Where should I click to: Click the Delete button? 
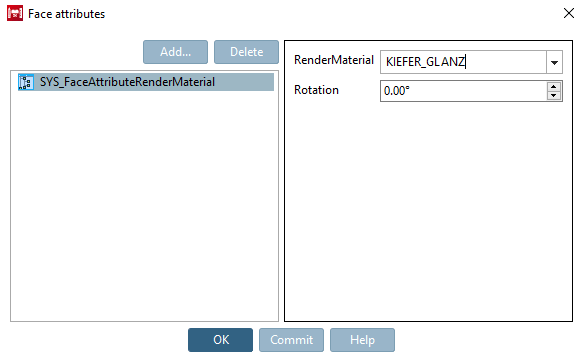coord(246,52)
